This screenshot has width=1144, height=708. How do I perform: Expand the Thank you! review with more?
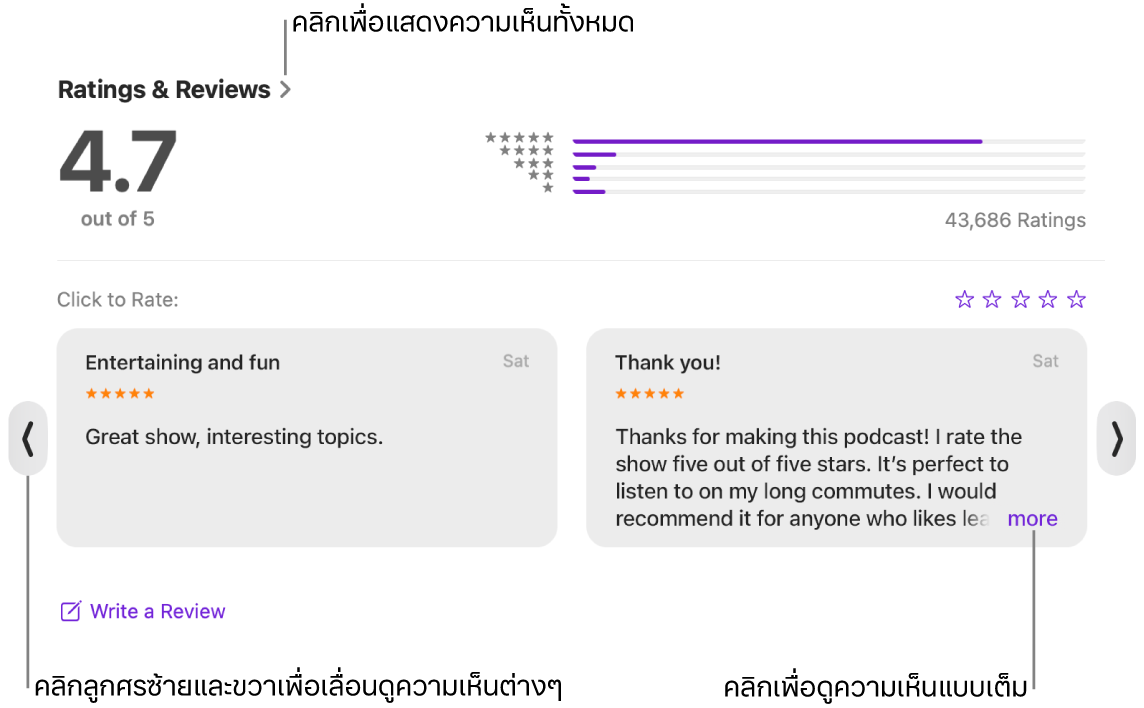[x=1032, y=518]
